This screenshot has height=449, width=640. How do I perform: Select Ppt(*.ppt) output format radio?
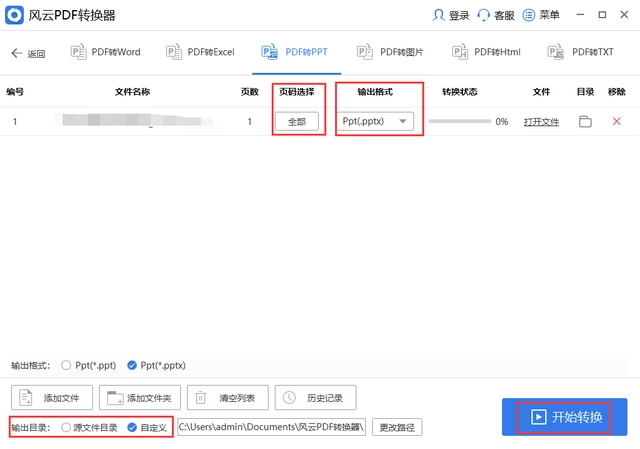pos(66,365)
